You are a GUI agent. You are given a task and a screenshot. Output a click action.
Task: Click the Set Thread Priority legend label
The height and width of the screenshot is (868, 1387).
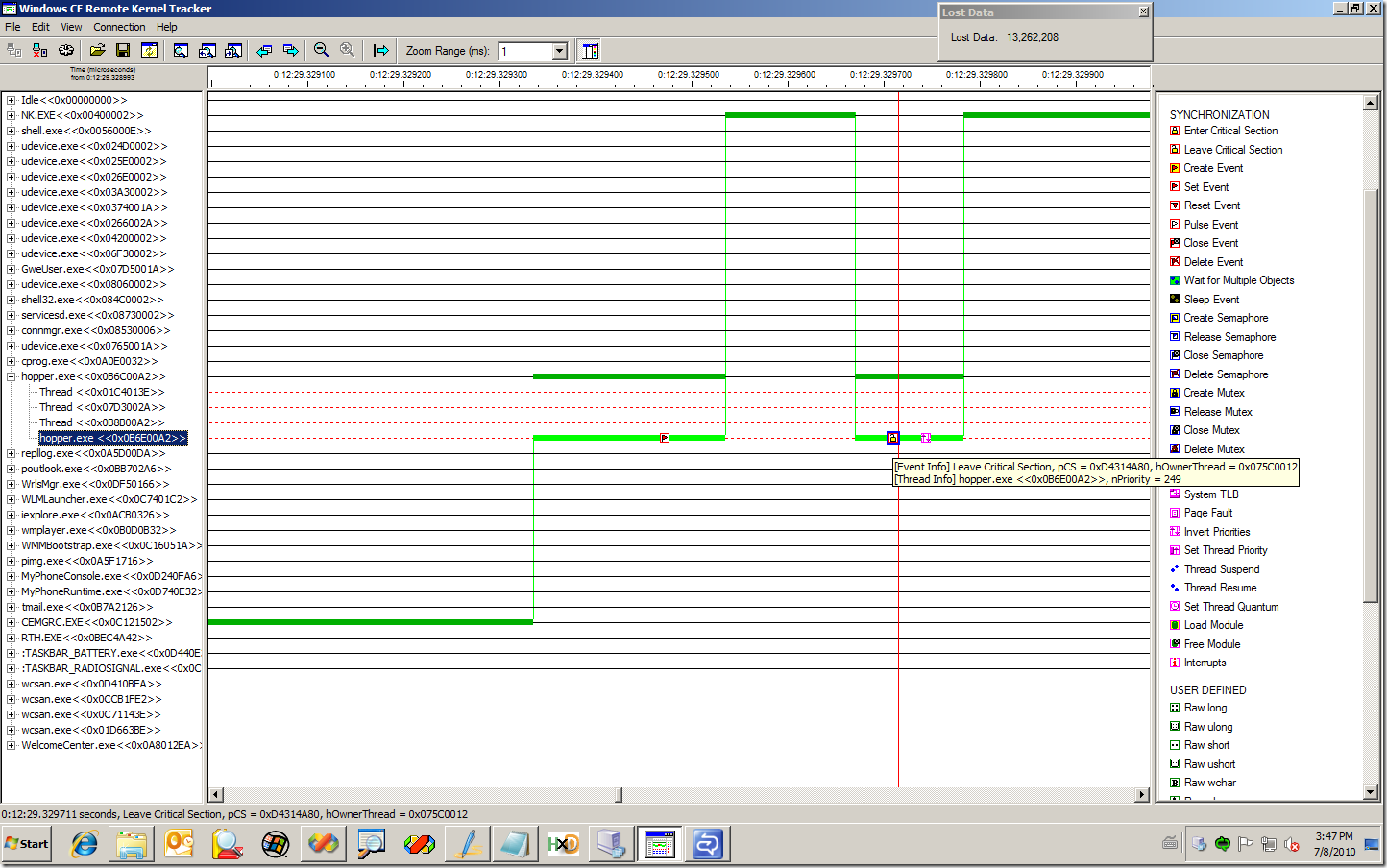(1226, 550)
